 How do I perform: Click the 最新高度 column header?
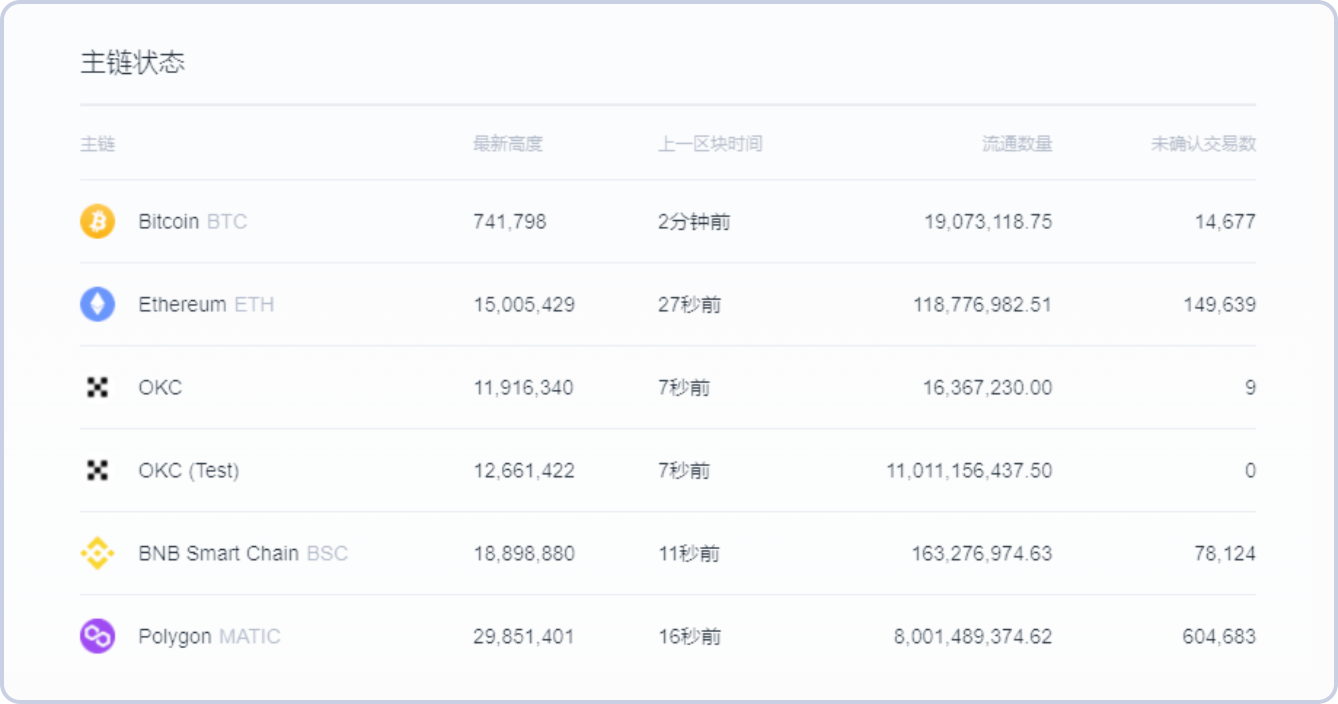coord(508,143)
